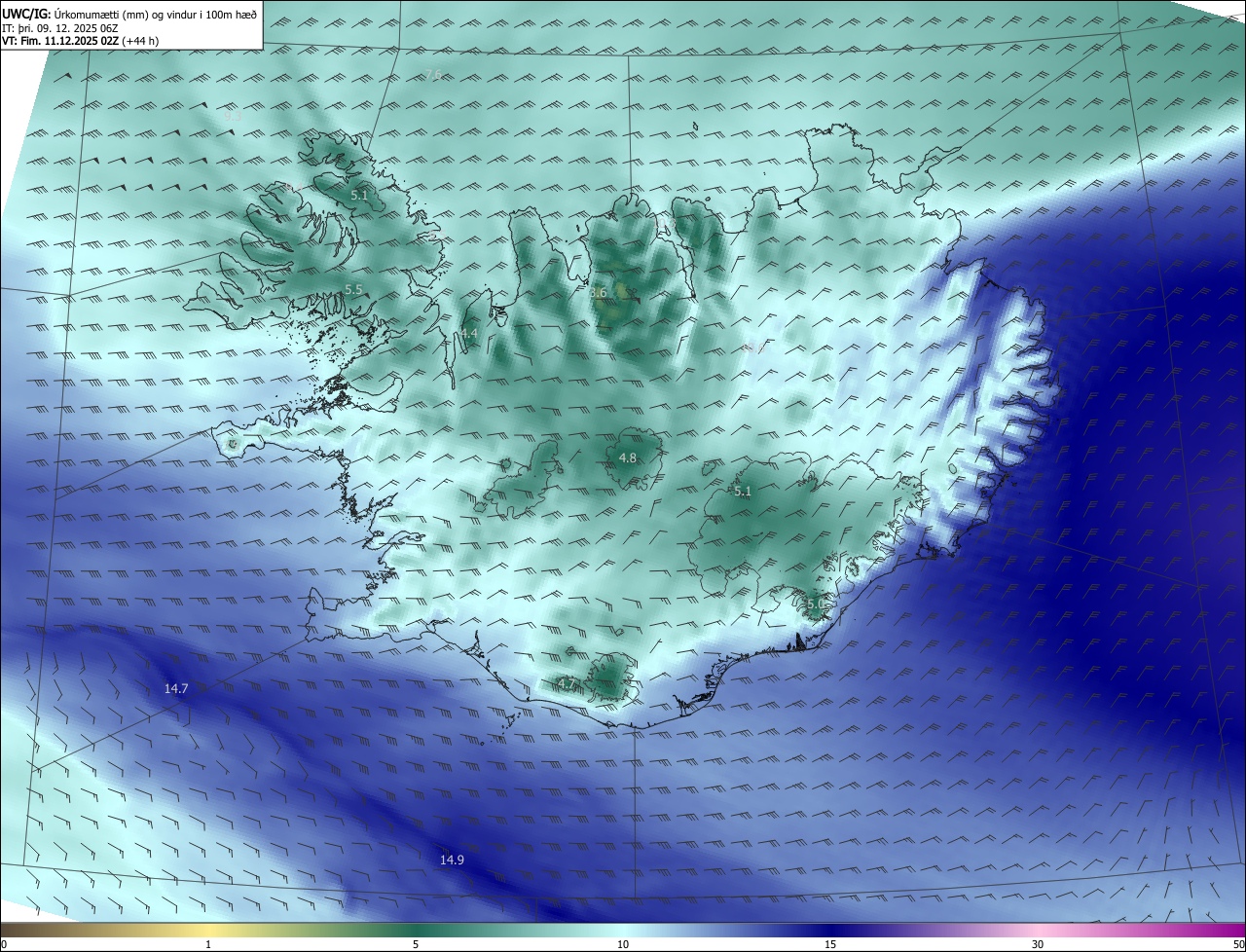Screen dimensions: 1246x952
Task: Click the 50 tick on the color scale
Action: click(x=1238, y=944)
